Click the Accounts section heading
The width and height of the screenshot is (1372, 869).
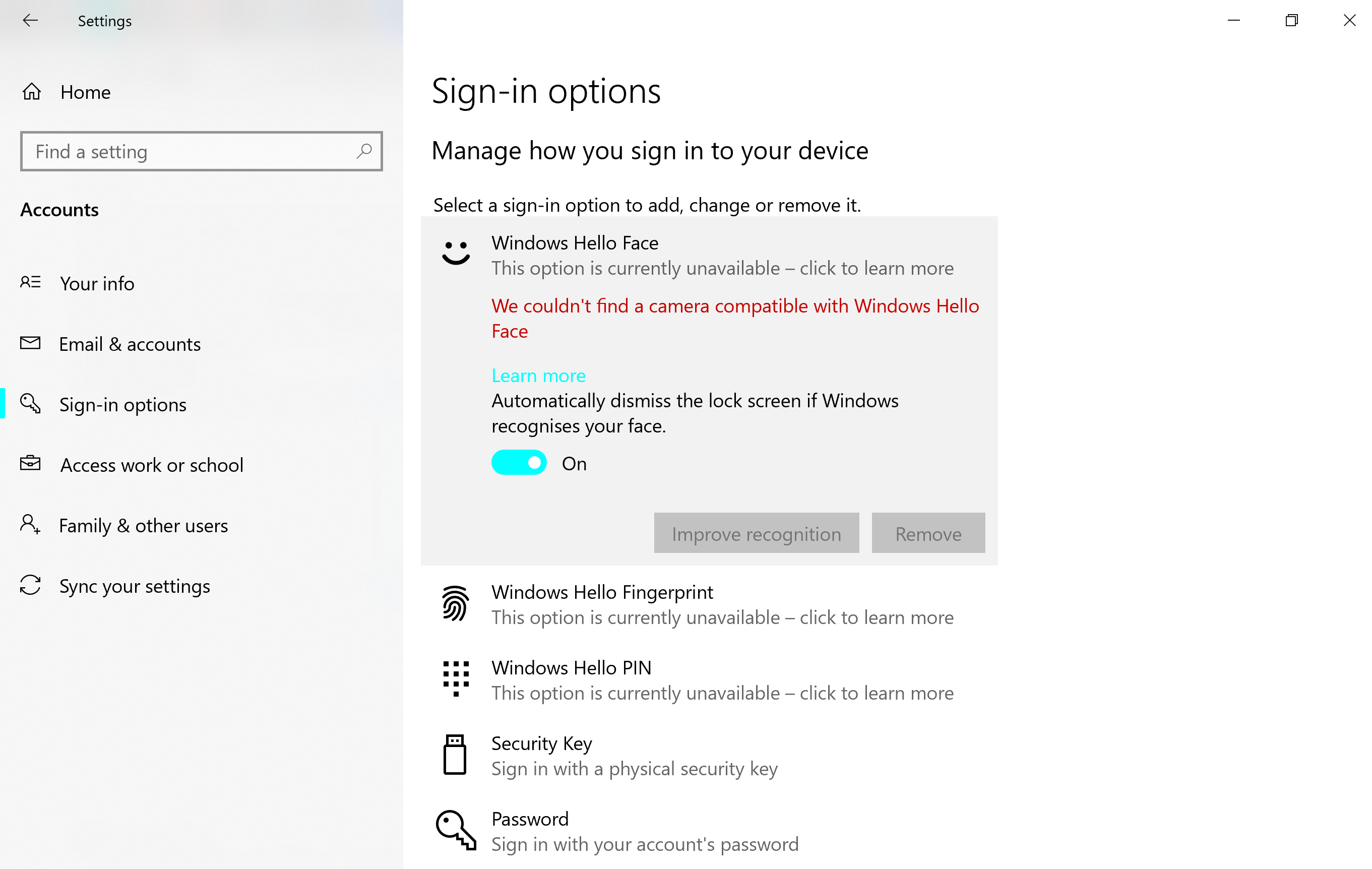coord(59,210)
